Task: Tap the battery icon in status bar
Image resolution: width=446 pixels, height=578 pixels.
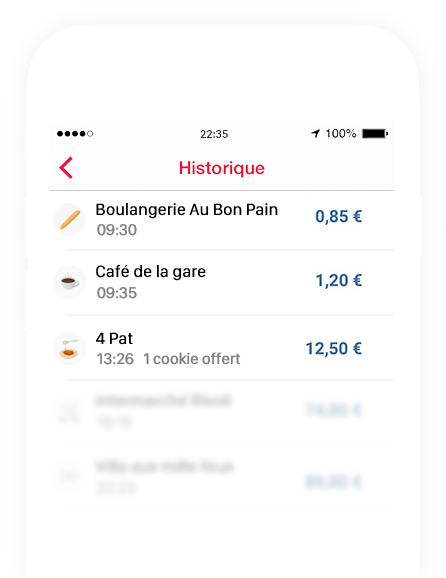Action: click(375, 133)
